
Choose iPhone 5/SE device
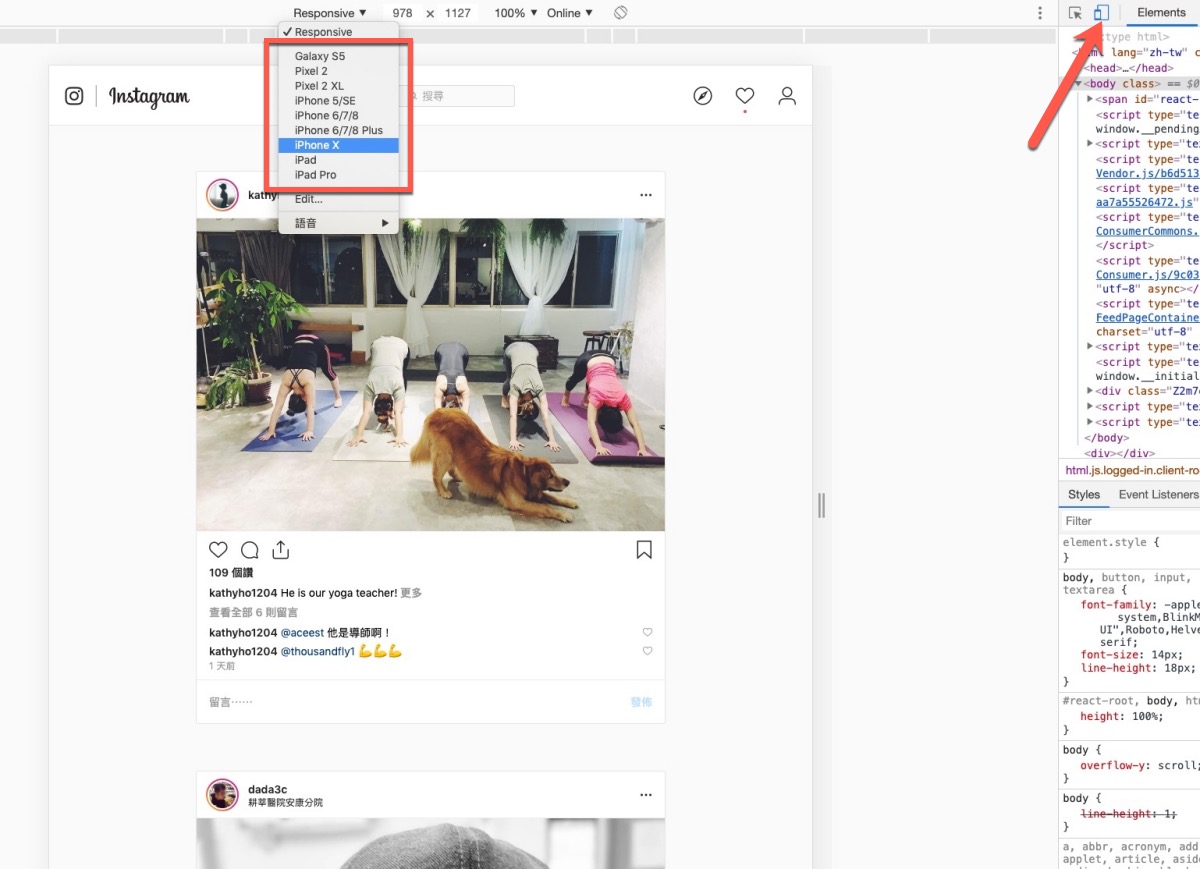338,101
